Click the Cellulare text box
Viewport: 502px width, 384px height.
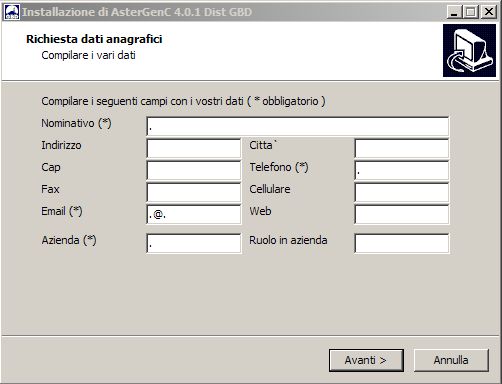[x=402, y=192]
